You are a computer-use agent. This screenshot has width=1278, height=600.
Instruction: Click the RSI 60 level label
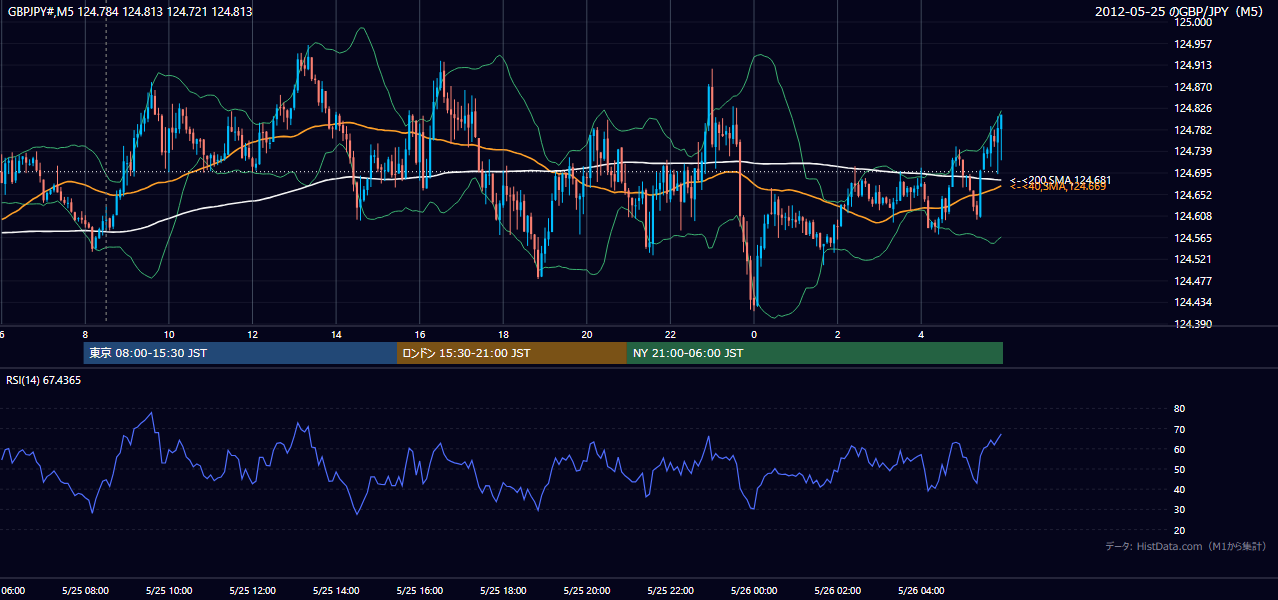click(x=1180, y=449)
